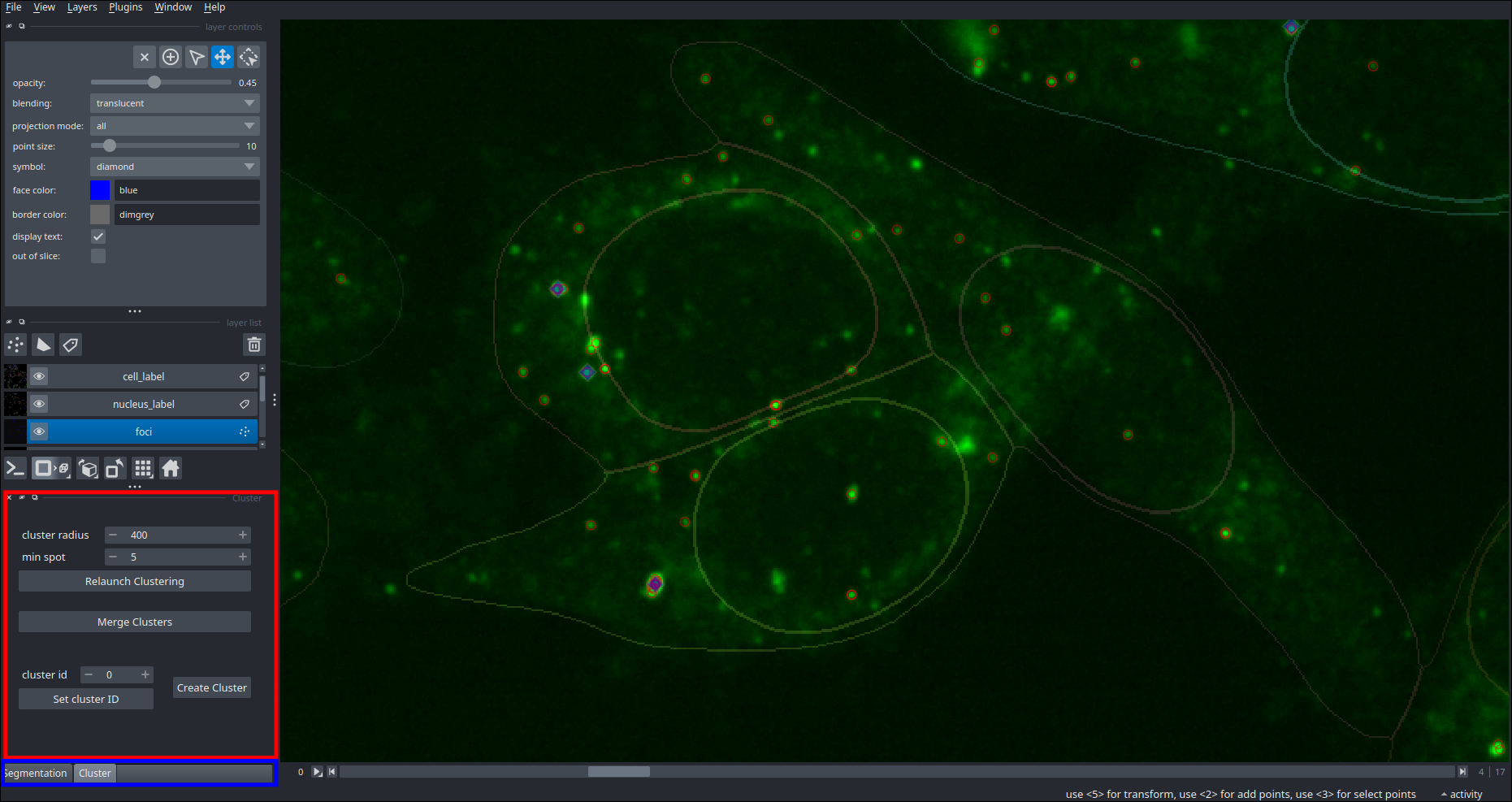The width and height of the screenshot is (1512, 802).
Task: Activate the select points tool
Action: (x=197, y=57)
